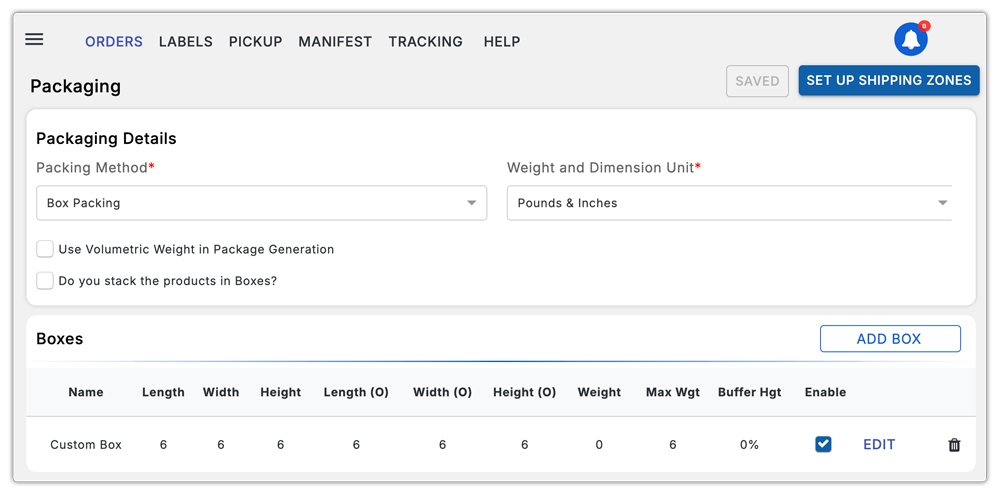The image size is (1000, 494).
Task: Open the MANIFEST menu item
Action: [x=335, y=41]
